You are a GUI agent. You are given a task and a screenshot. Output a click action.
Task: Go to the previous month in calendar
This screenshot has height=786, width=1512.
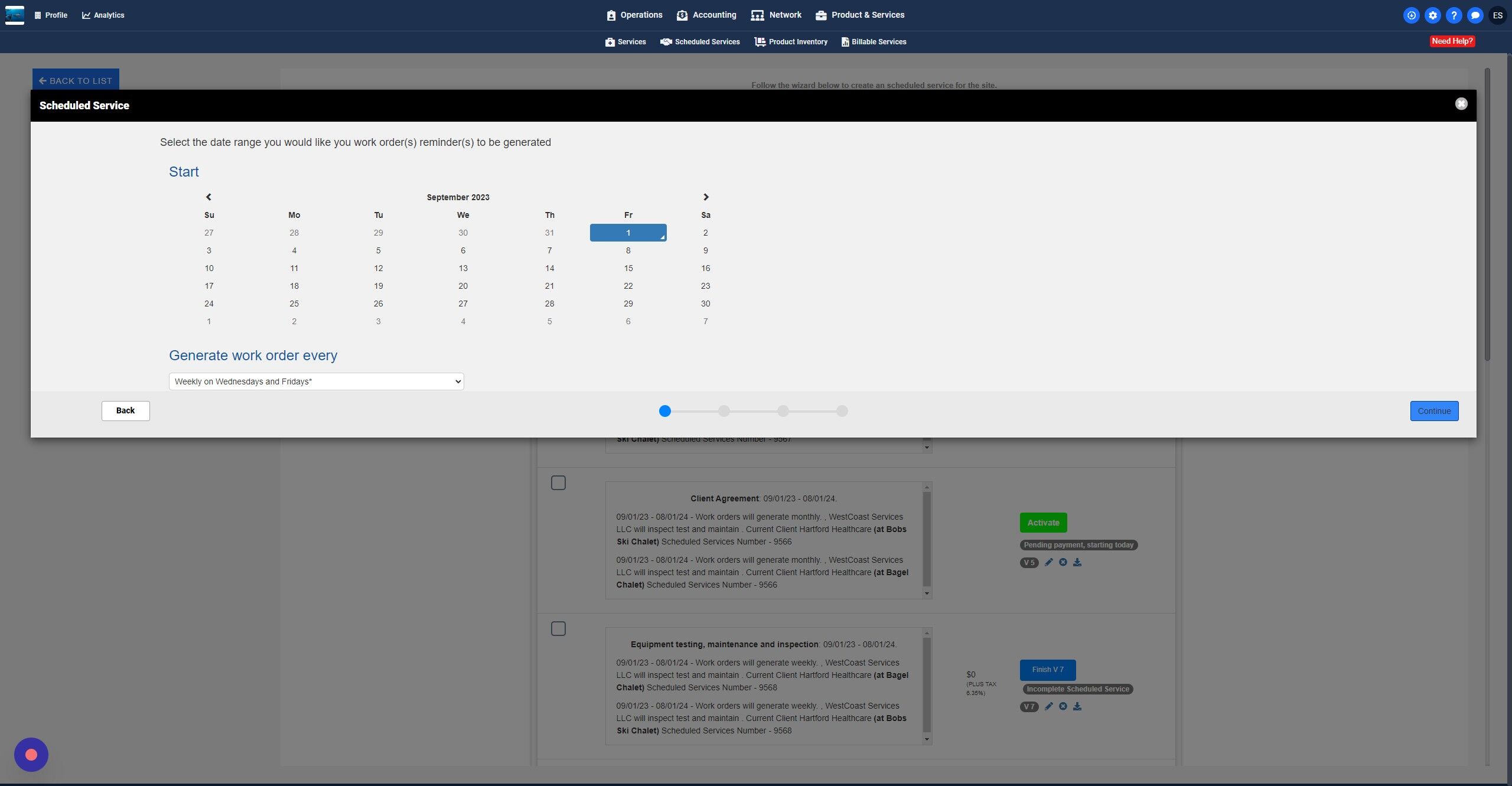click(208, 197)
